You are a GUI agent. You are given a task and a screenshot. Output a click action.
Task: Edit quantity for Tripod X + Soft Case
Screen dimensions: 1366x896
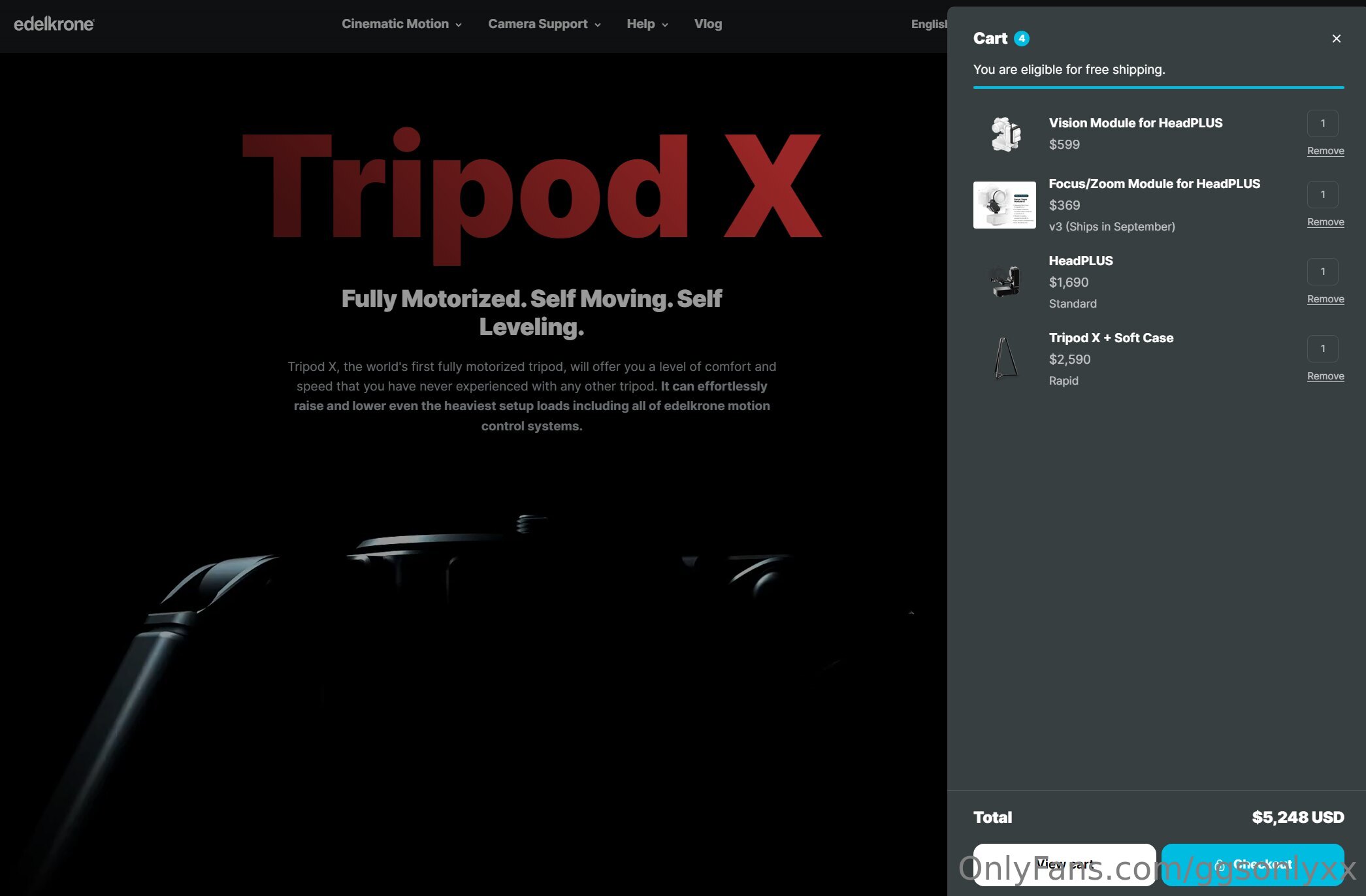[x=1323, y=349]
